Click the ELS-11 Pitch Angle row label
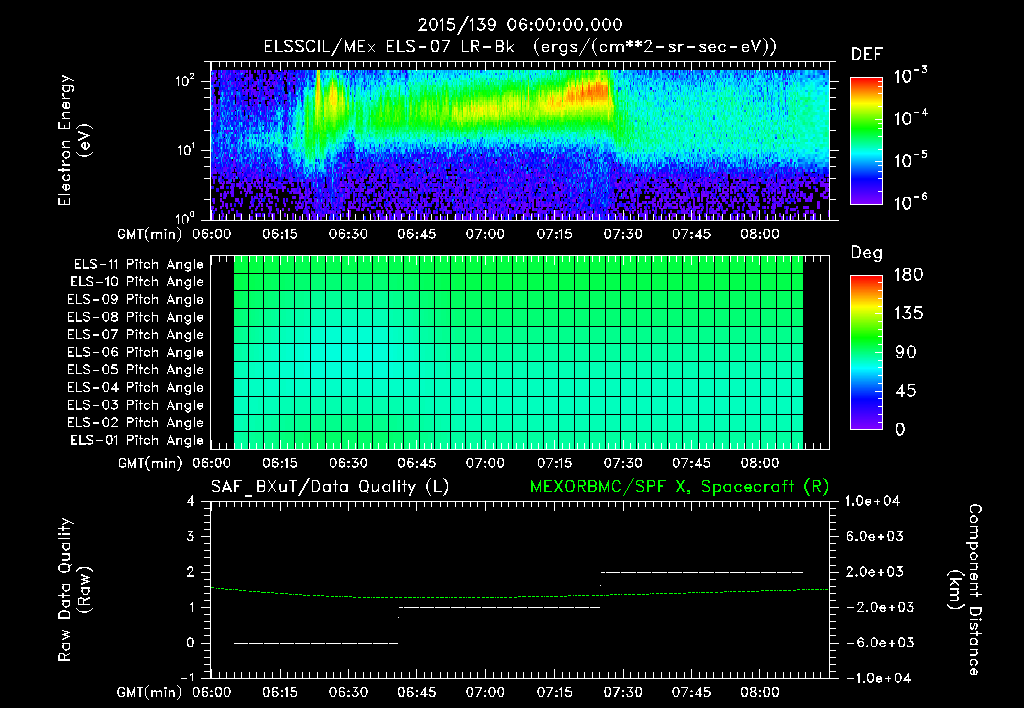 pos(138,265)
